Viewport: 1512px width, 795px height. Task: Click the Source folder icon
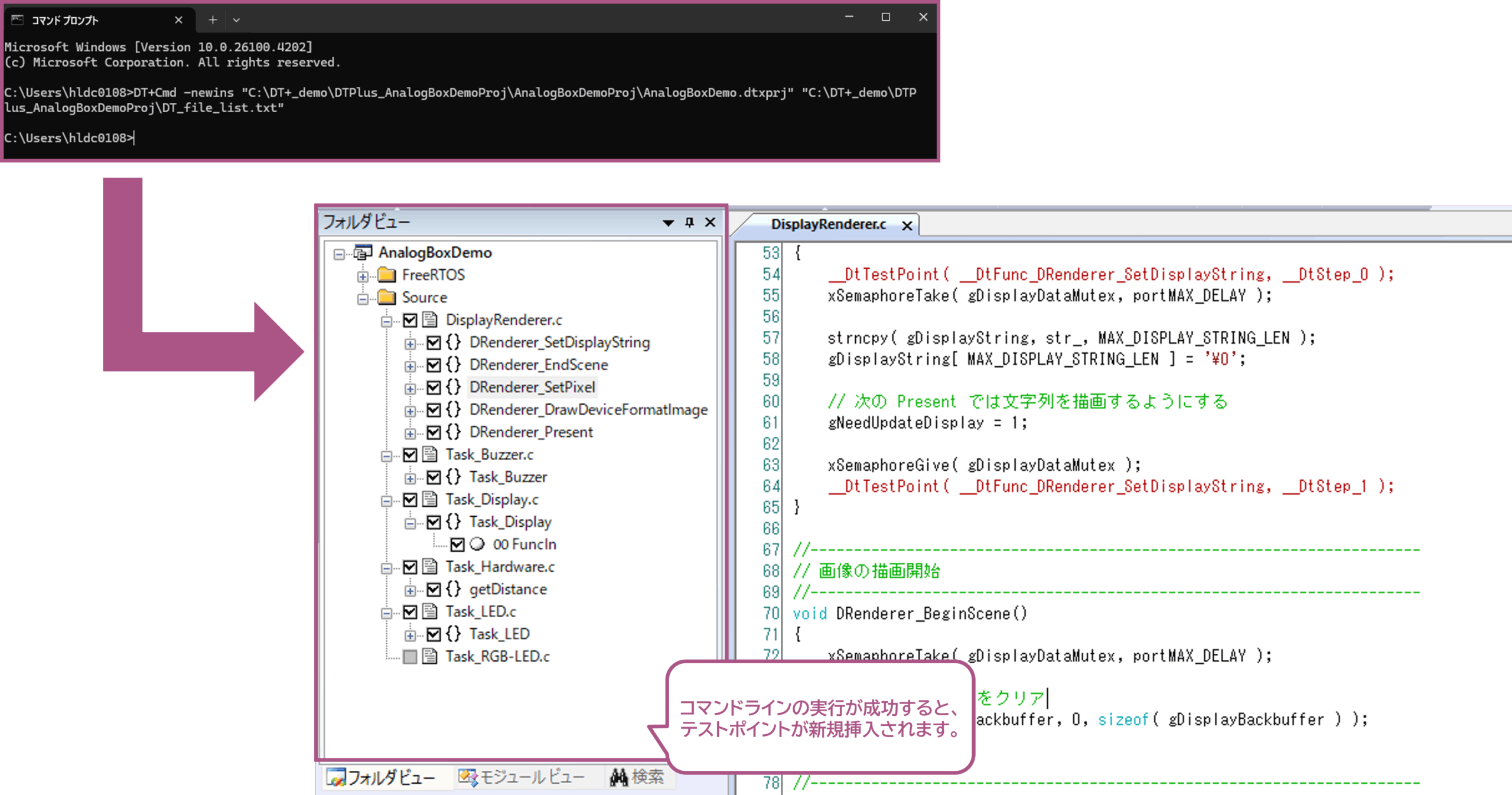(x=387, y=297)
